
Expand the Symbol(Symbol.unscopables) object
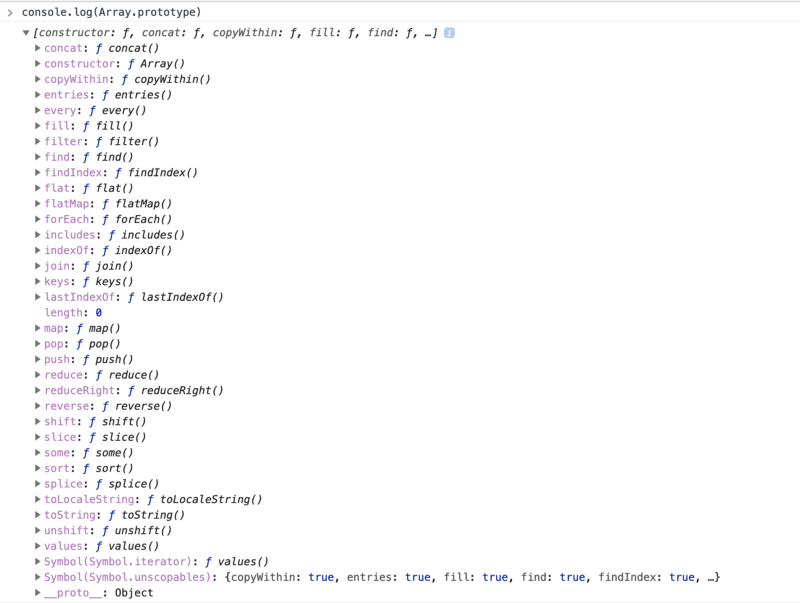pyautogui.click(x=38, y=577)
